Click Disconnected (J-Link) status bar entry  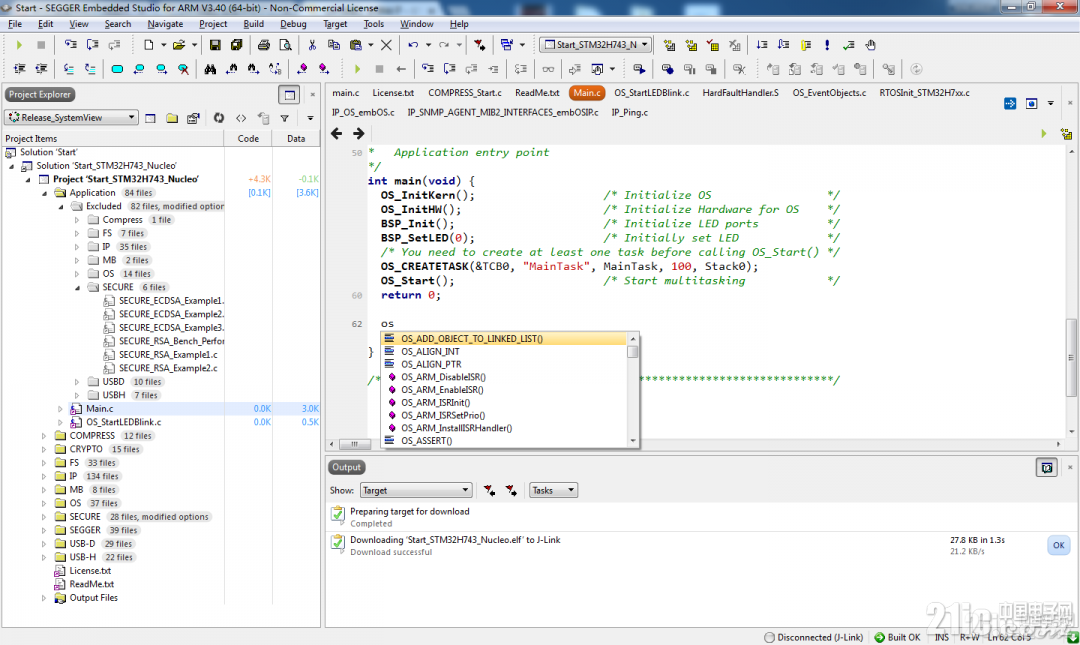813,637
